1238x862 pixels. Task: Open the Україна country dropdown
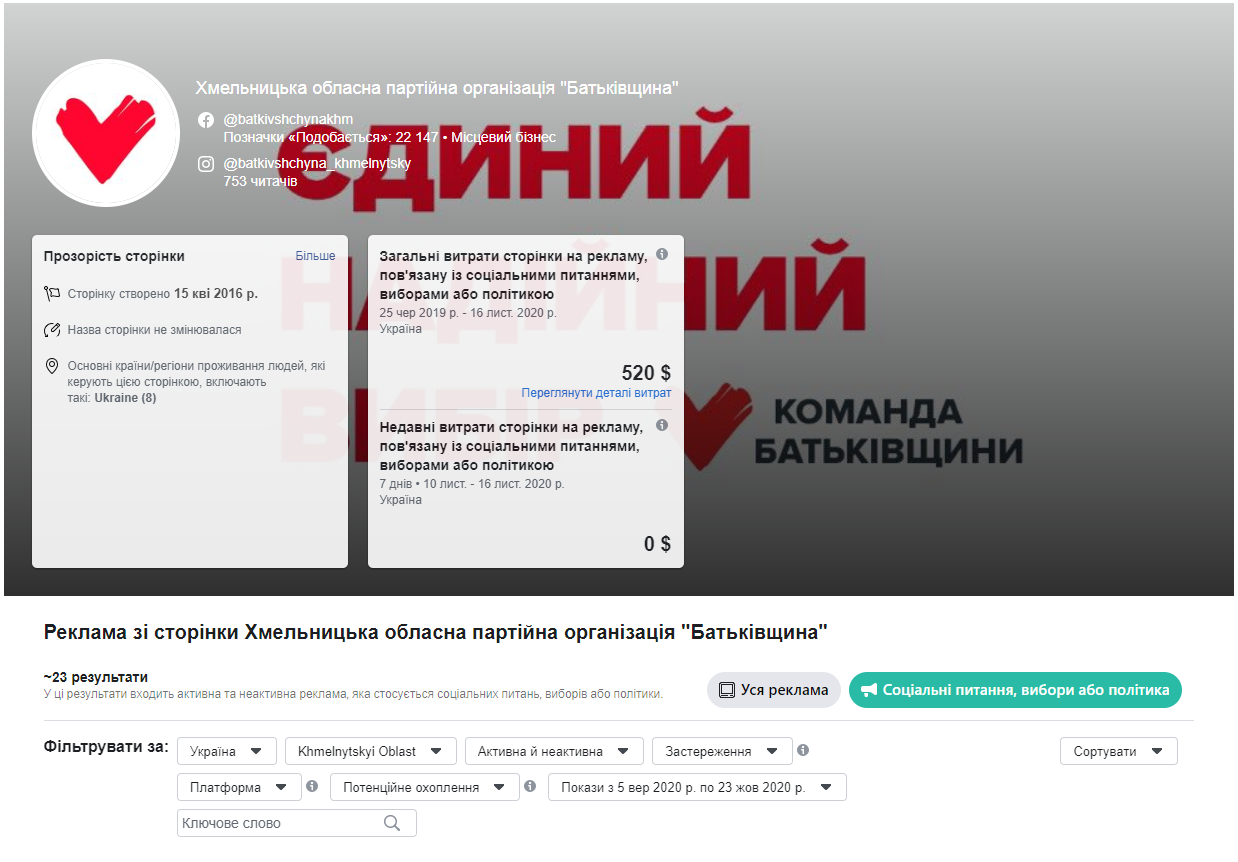click(227, 751)
